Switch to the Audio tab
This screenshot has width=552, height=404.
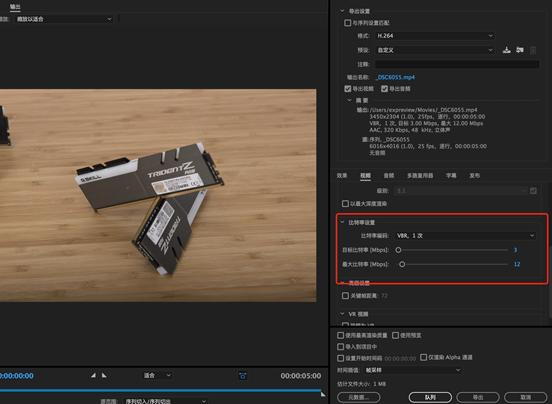(x=389, y=175)
